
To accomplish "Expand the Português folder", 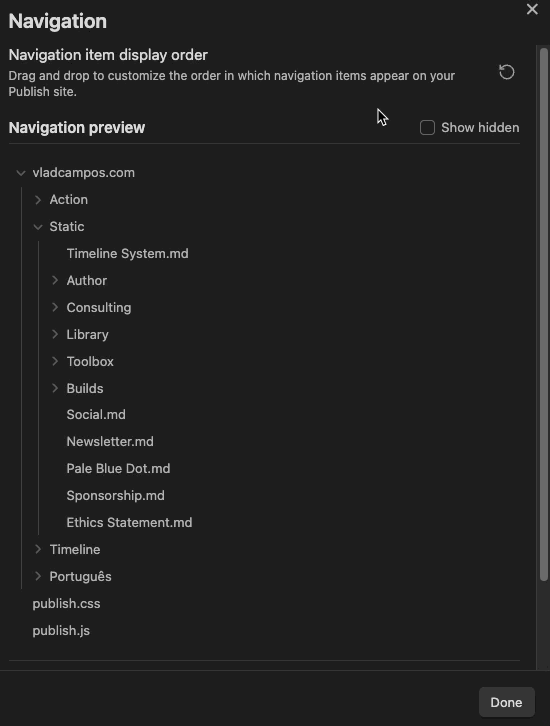I will (38, 576).
